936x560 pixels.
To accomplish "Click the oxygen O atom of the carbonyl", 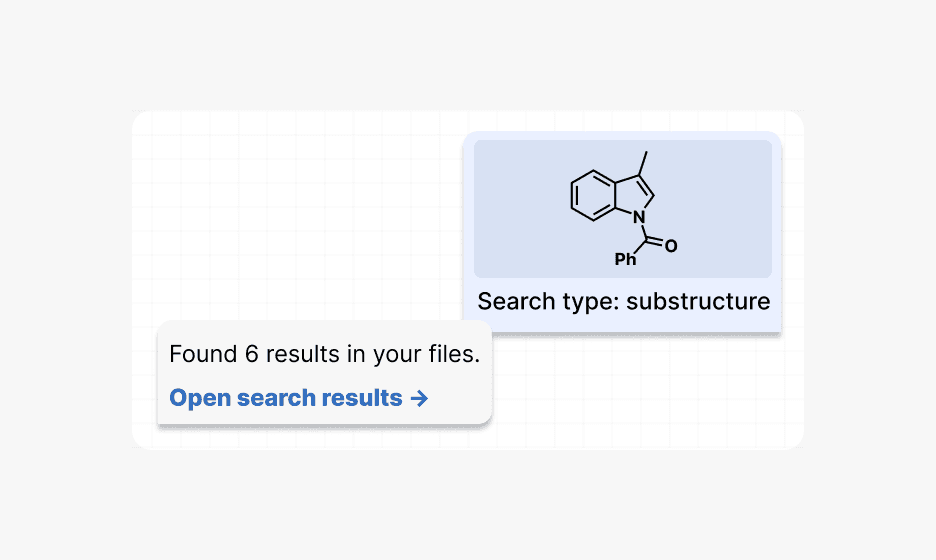I will pos(671,245).
